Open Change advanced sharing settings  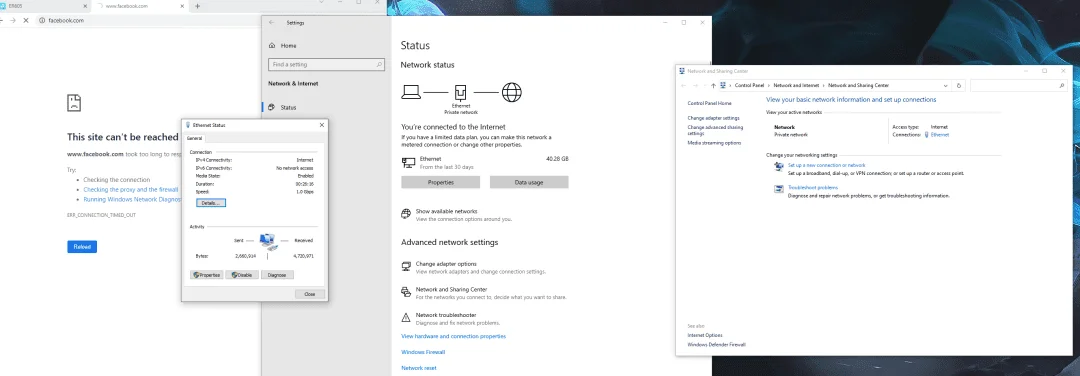pos(715,130)
